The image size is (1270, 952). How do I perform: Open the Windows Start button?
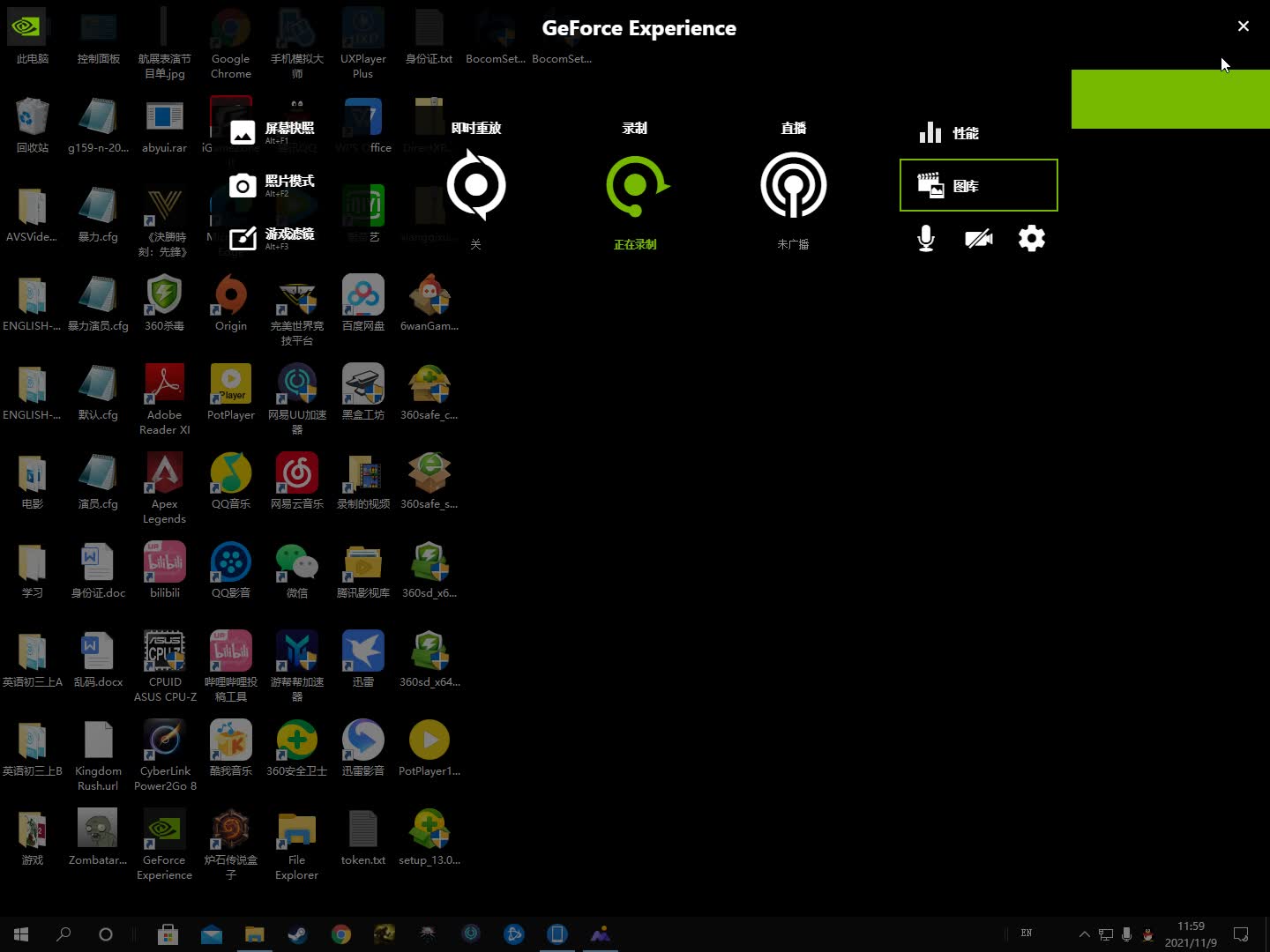pos(21,934)
